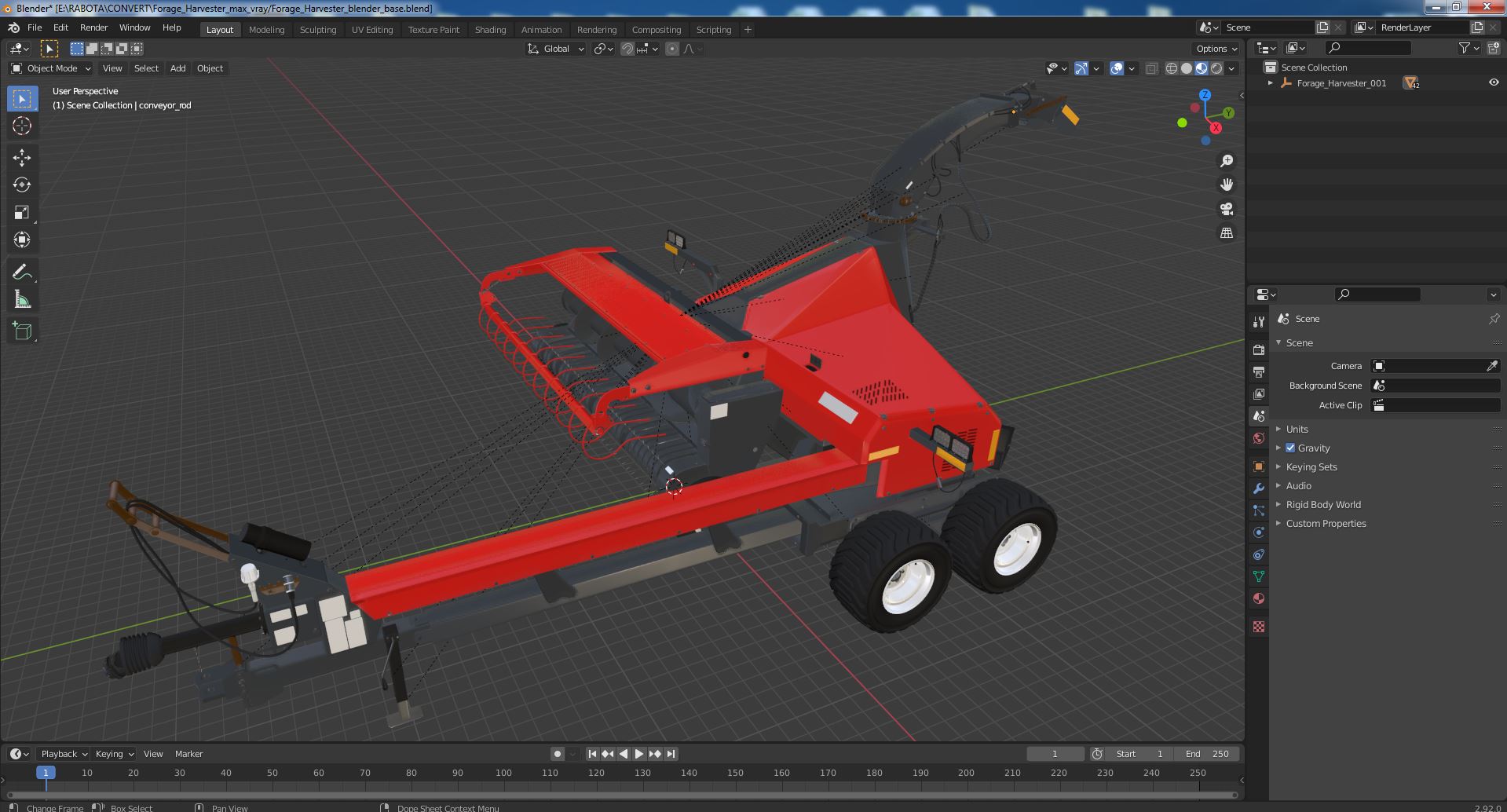Jump to the end frame
The width and height of the screenshot is (1507, 812).
tap(671, 754)
